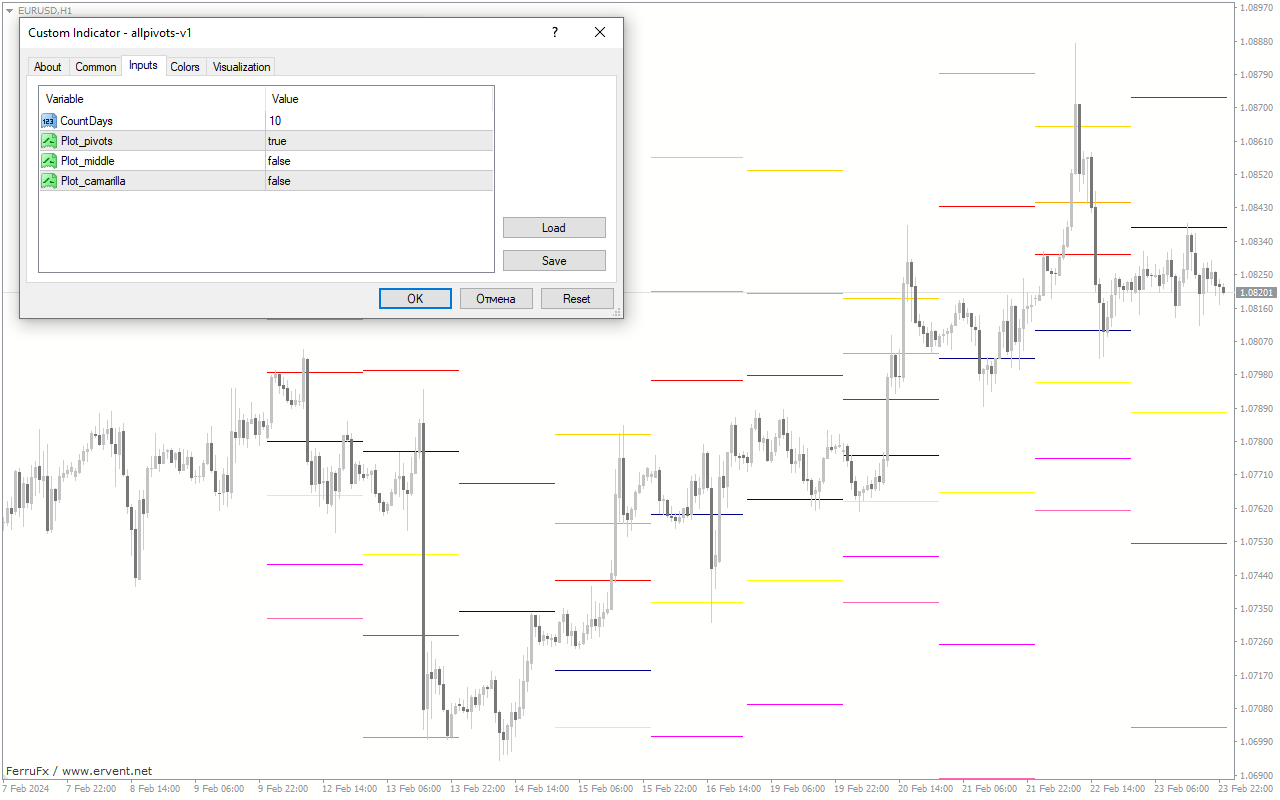This screenshot has width=1280, height=800.
Task: Click the dialog help question mark button
Action: (555, 32)
